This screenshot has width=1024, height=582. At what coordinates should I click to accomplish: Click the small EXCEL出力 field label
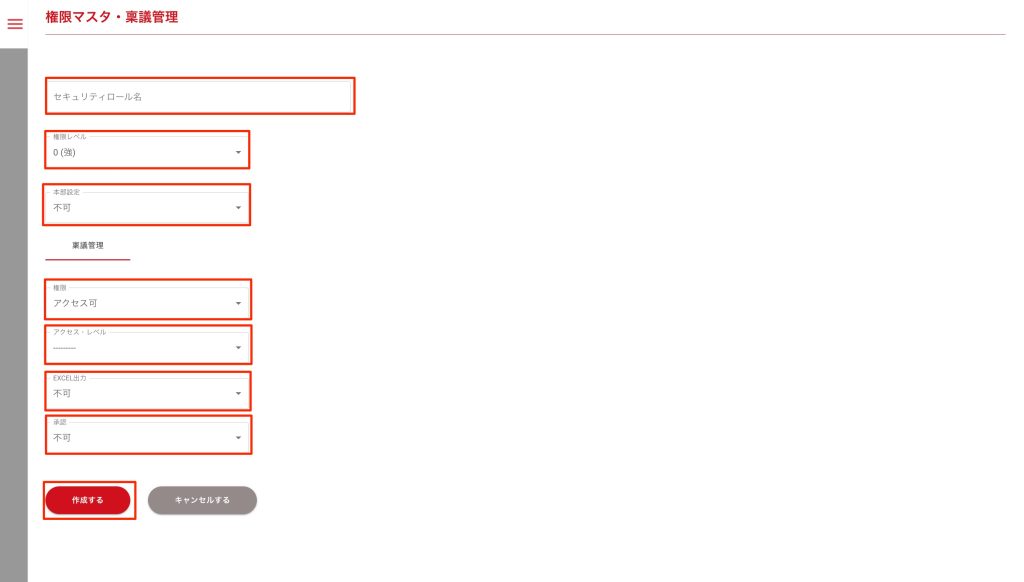click(70, 379)
